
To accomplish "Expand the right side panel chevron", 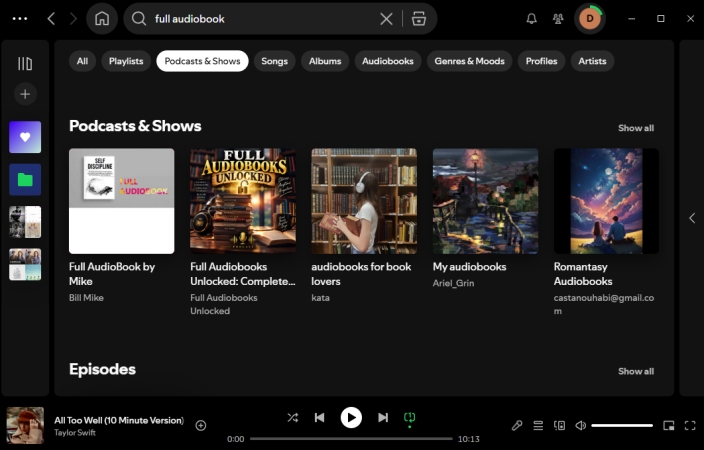I will click(x=692, y=218).
